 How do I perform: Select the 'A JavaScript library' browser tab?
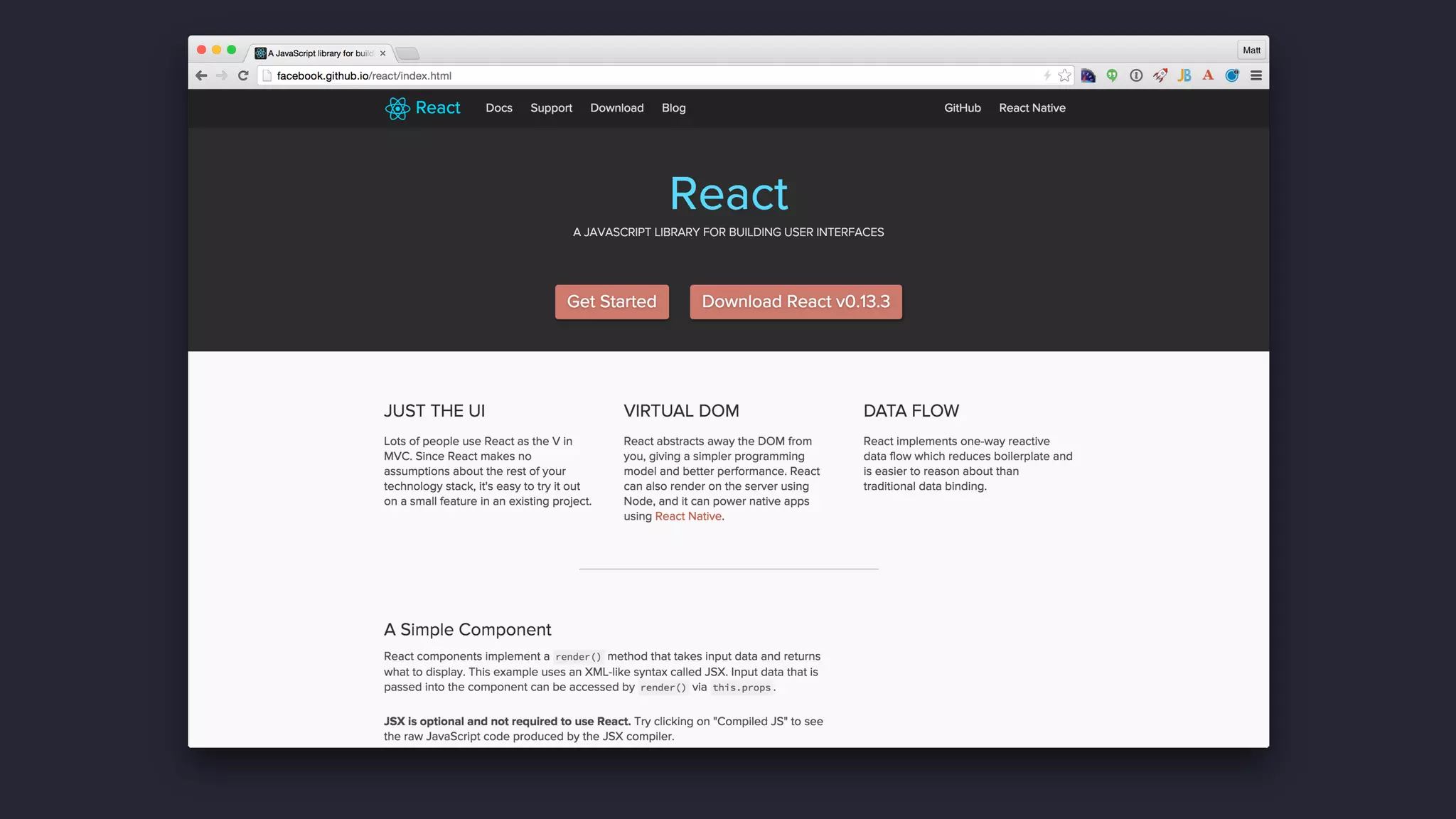pos(321,53)
